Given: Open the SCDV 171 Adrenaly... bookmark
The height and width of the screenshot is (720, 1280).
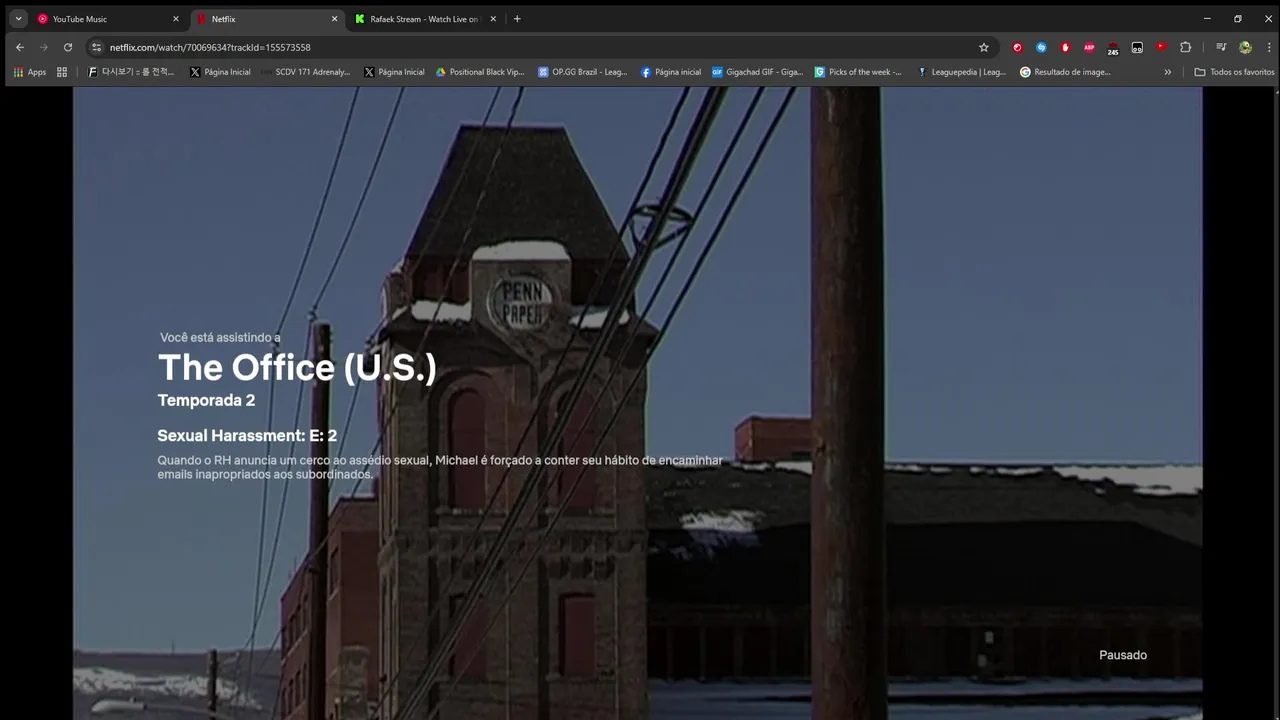Looking at the screenshot, I should (x=306, y=72).
